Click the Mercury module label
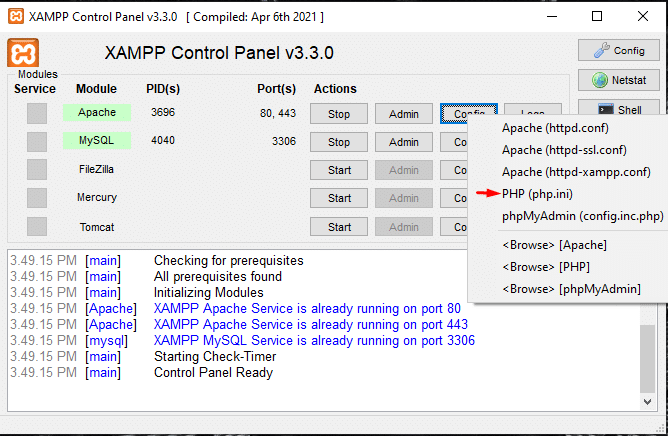The image size is (668, 436). click(97, 197)
